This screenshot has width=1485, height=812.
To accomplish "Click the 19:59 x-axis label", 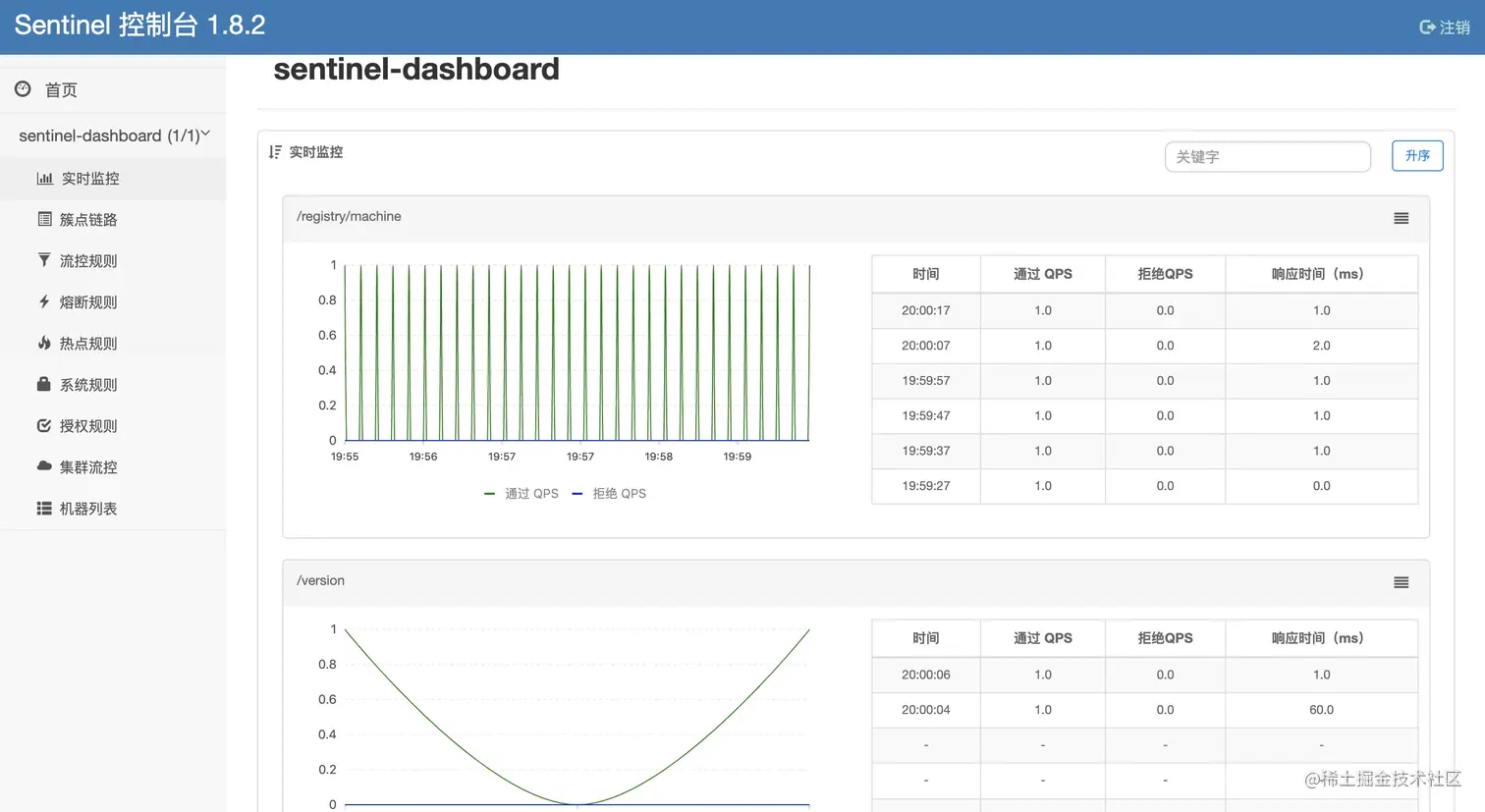I will pyautogui.click(x=738, y=457).
